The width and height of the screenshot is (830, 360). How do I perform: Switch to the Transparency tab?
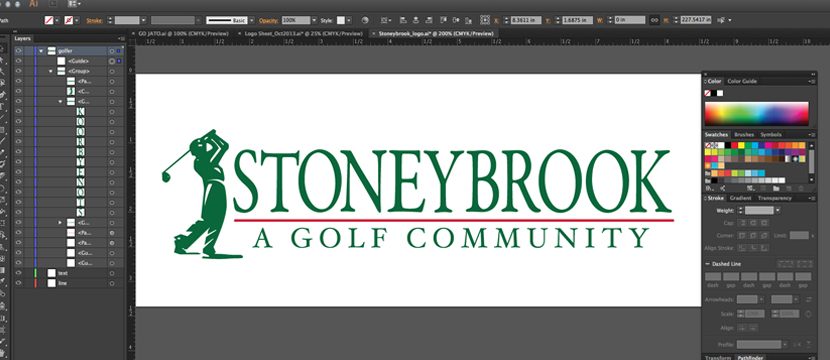(x=774, y=198)
